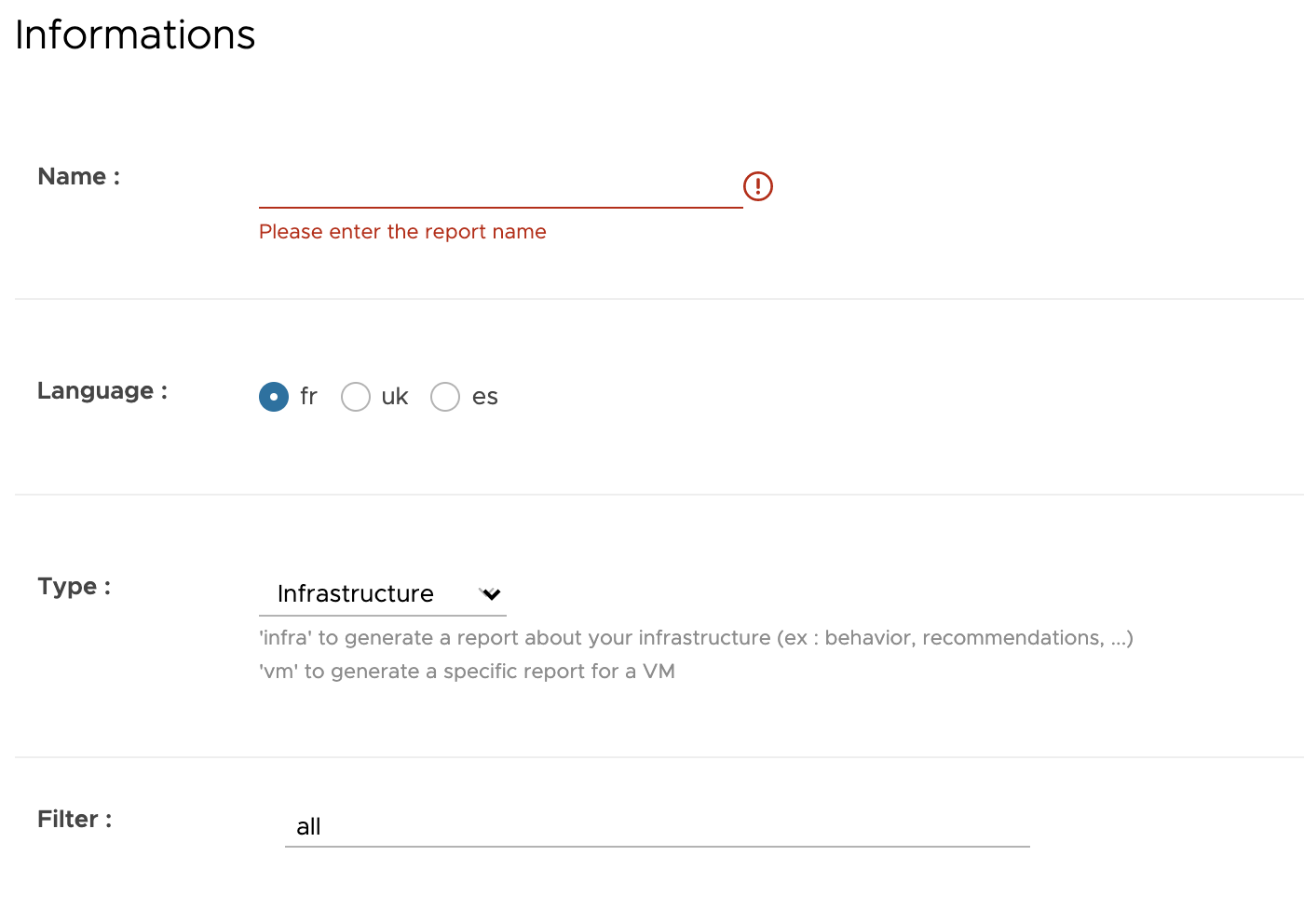
Task: Click the 'vm' specific report helper text
Action: coord(467,672)
